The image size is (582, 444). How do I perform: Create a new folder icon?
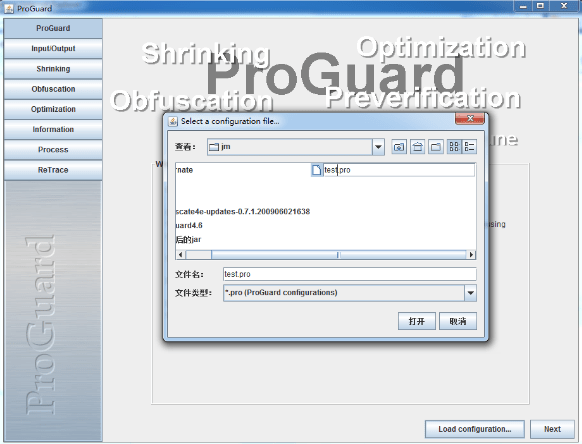click(436, 147)
